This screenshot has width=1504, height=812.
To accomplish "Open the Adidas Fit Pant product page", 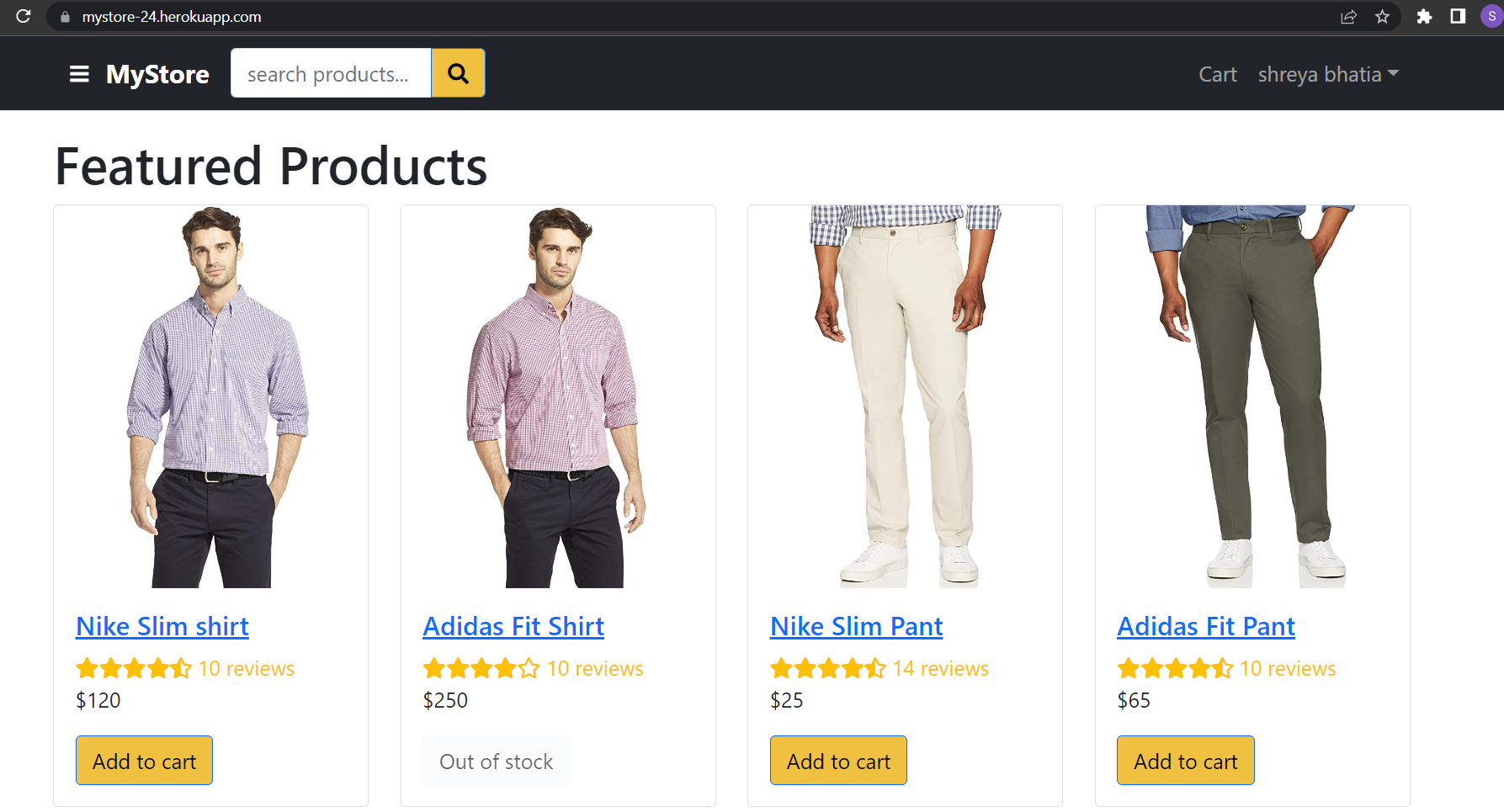I will coord(1206,626).
